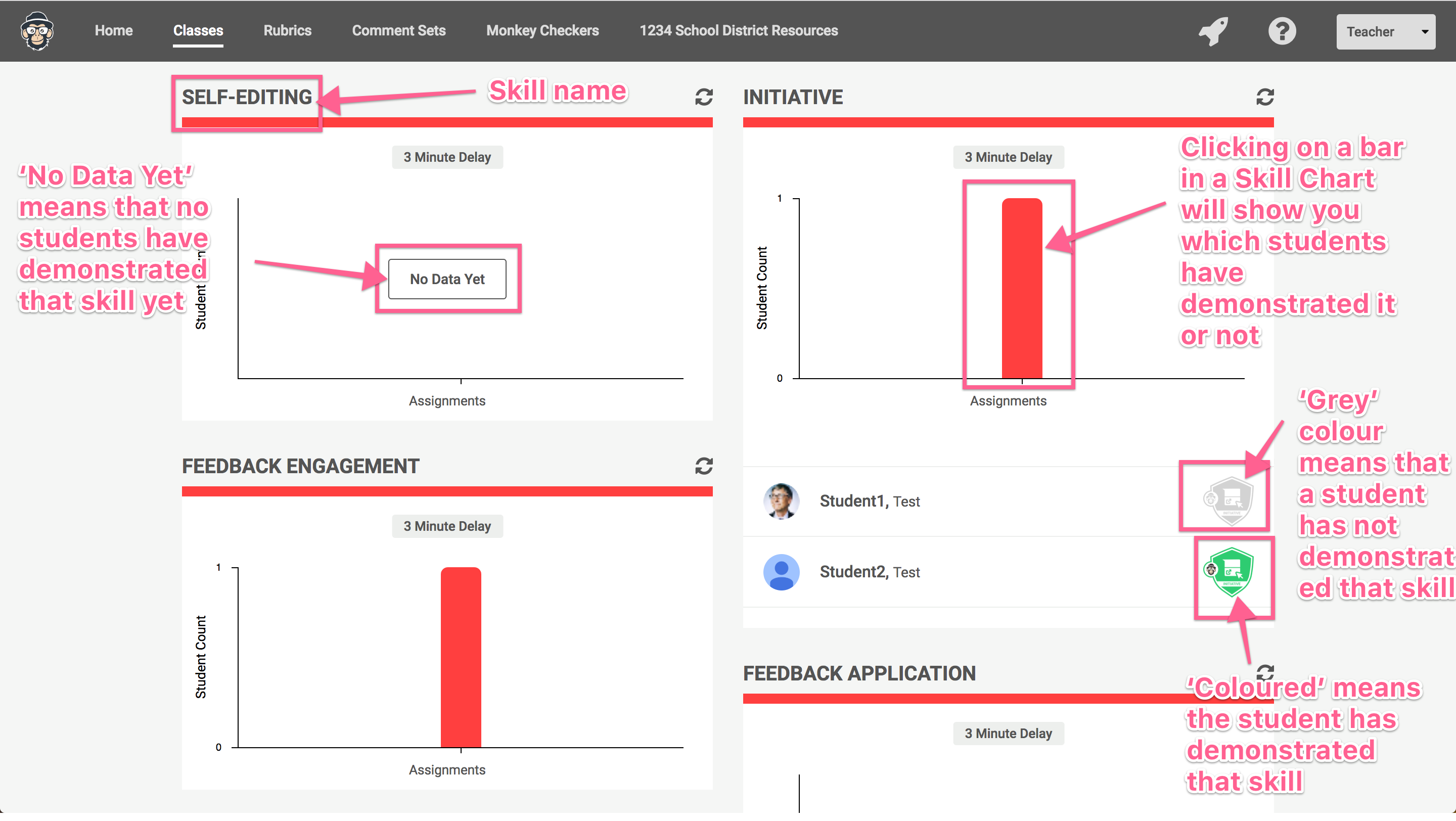Viewport: 1456px width, 821px height.
Task: Refresh the Initiative skill chart
Action: tap(1265, 97)
